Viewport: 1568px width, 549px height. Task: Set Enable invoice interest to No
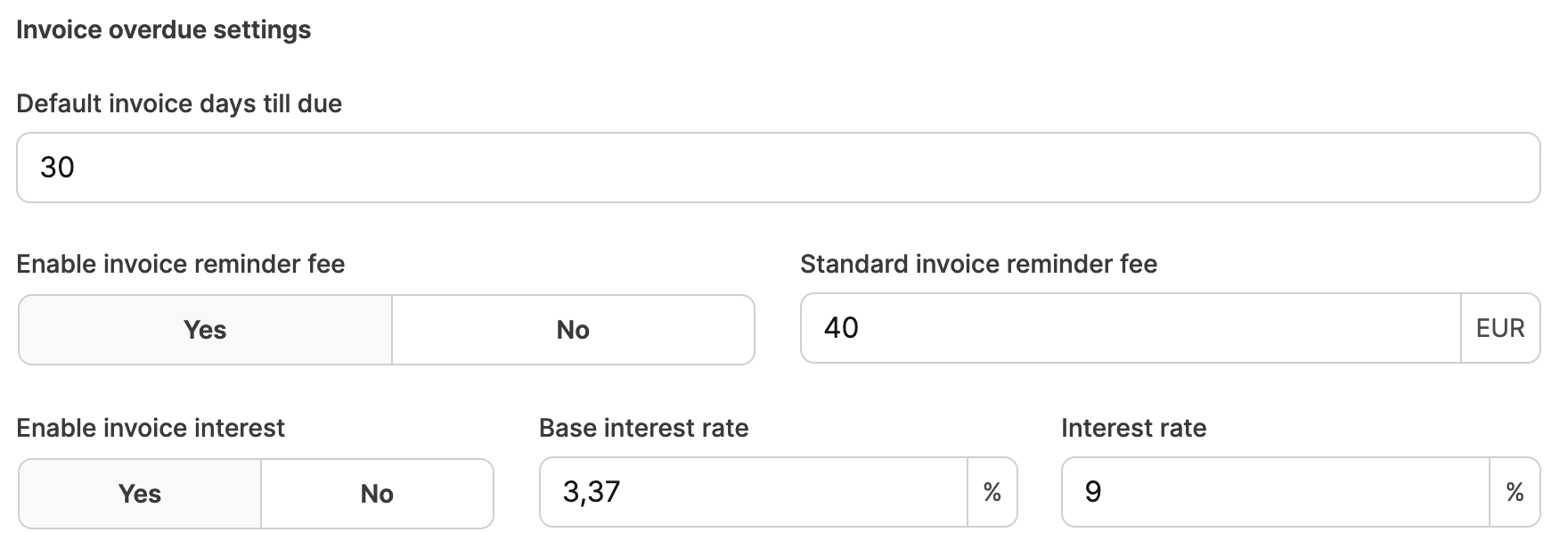(x=377, y=494)
